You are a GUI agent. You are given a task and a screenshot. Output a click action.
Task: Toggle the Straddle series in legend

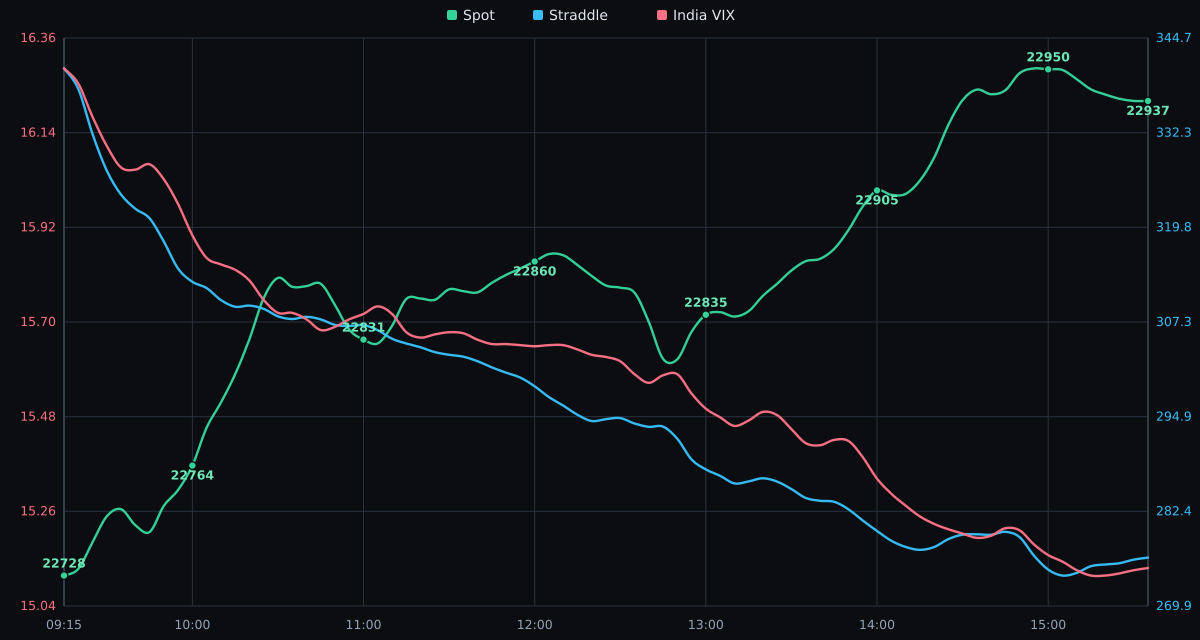pyautogui.click(x=570, y=15)
